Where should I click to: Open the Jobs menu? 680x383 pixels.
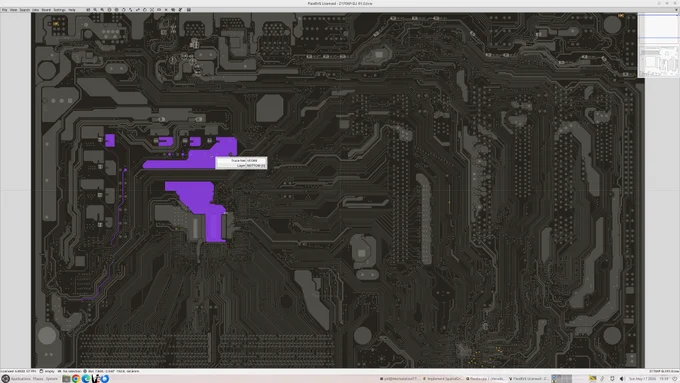coord(36,10)
